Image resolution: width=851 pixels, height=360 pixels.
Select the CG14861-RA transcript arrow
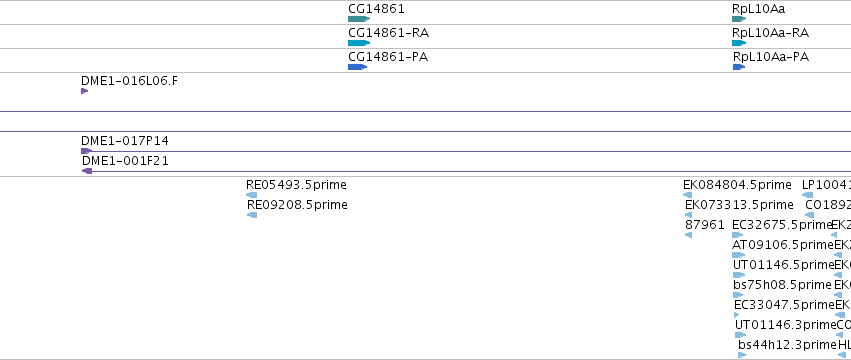point(359,43)
